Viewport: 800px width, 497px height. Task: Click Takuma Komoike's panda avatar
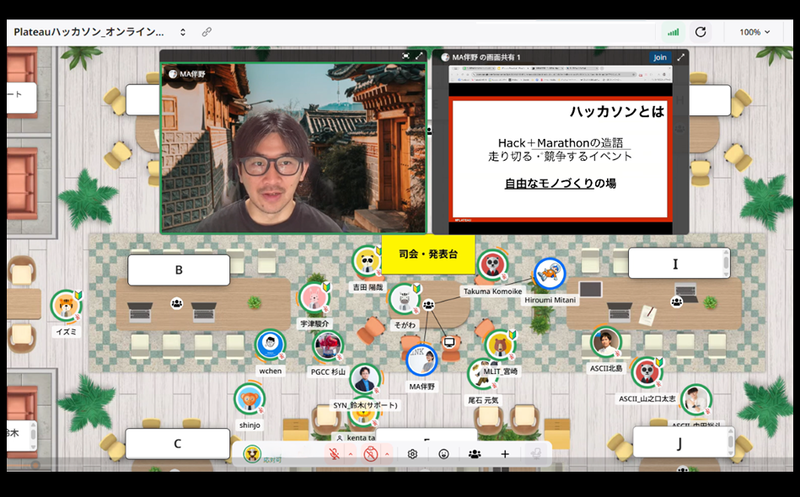pos(492,266)
